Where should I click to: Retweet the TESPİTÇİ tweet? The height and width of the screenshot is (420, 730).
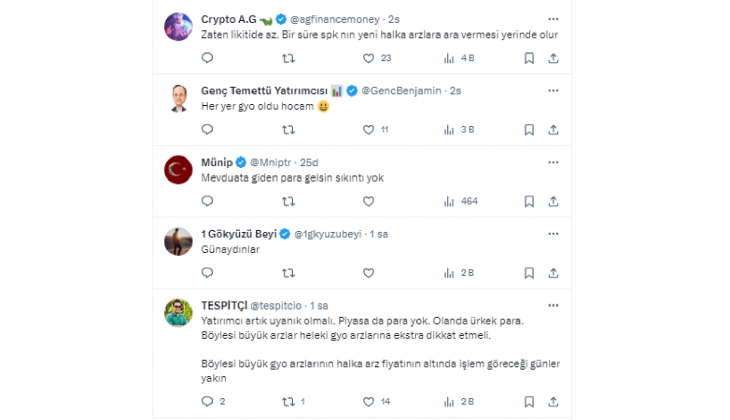[x=288, y=401]
